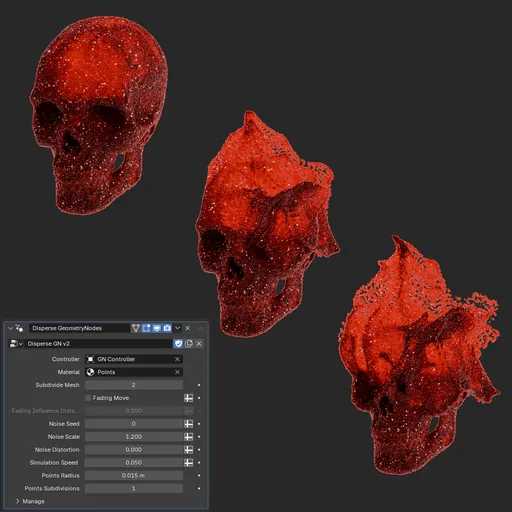This screenshot has width=512, height=512.
Task: Click the Points Radius value 0.015 m
Action: pyautogui.click(x=134, y=476)
